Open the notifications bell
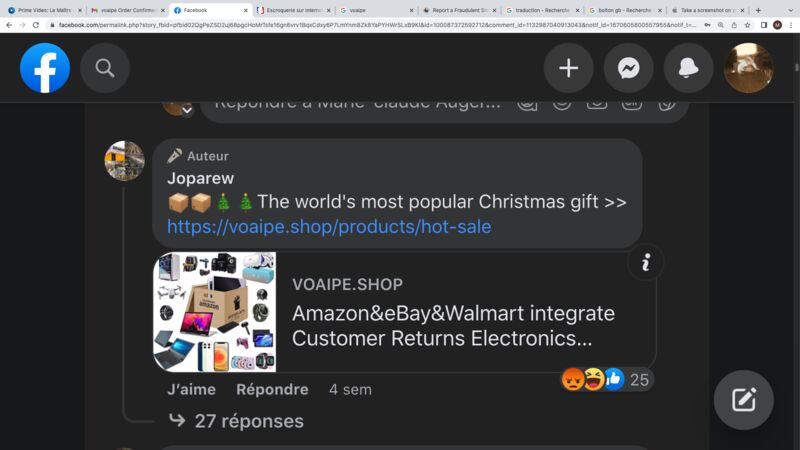Screen dimensions: 800x450 tap(688, 68)
